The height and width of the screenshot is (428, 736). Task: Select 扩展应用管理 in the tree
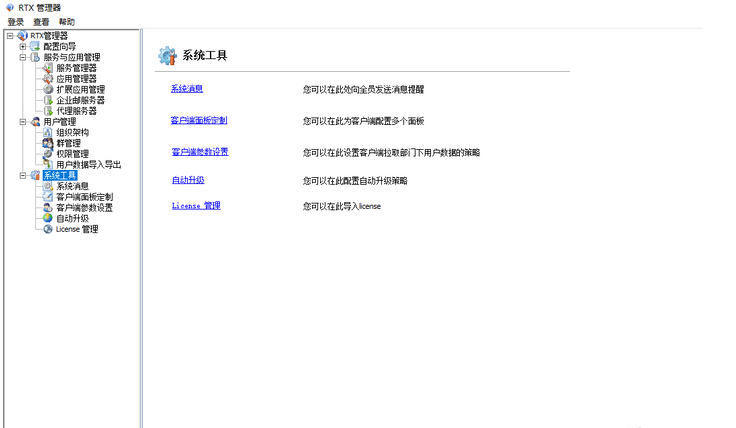tap(81, 89)
